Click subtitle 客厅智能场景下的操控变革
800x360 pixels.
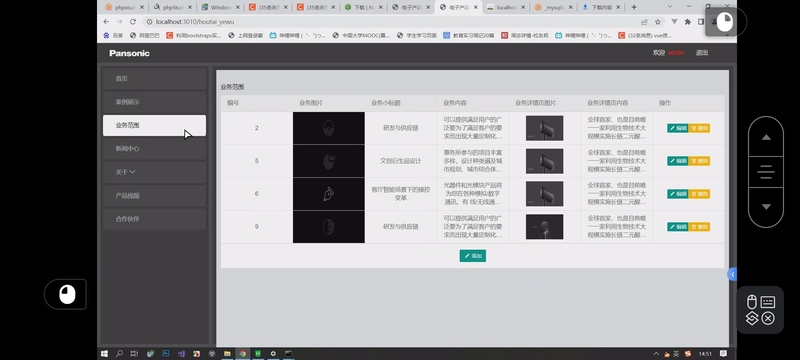tap(401, 194)
